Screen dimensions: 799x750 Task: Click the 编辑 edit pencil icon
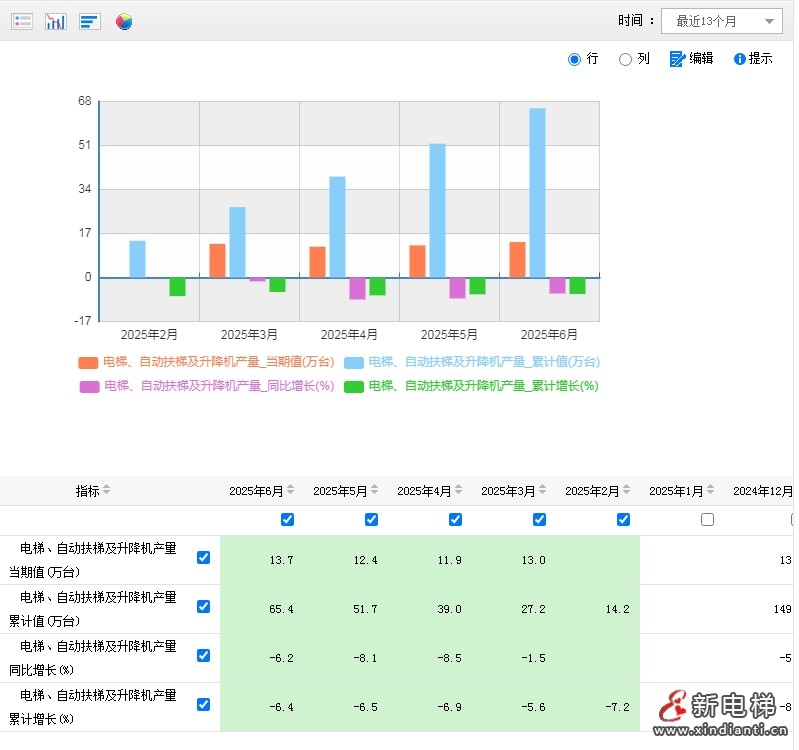(677, 59)
